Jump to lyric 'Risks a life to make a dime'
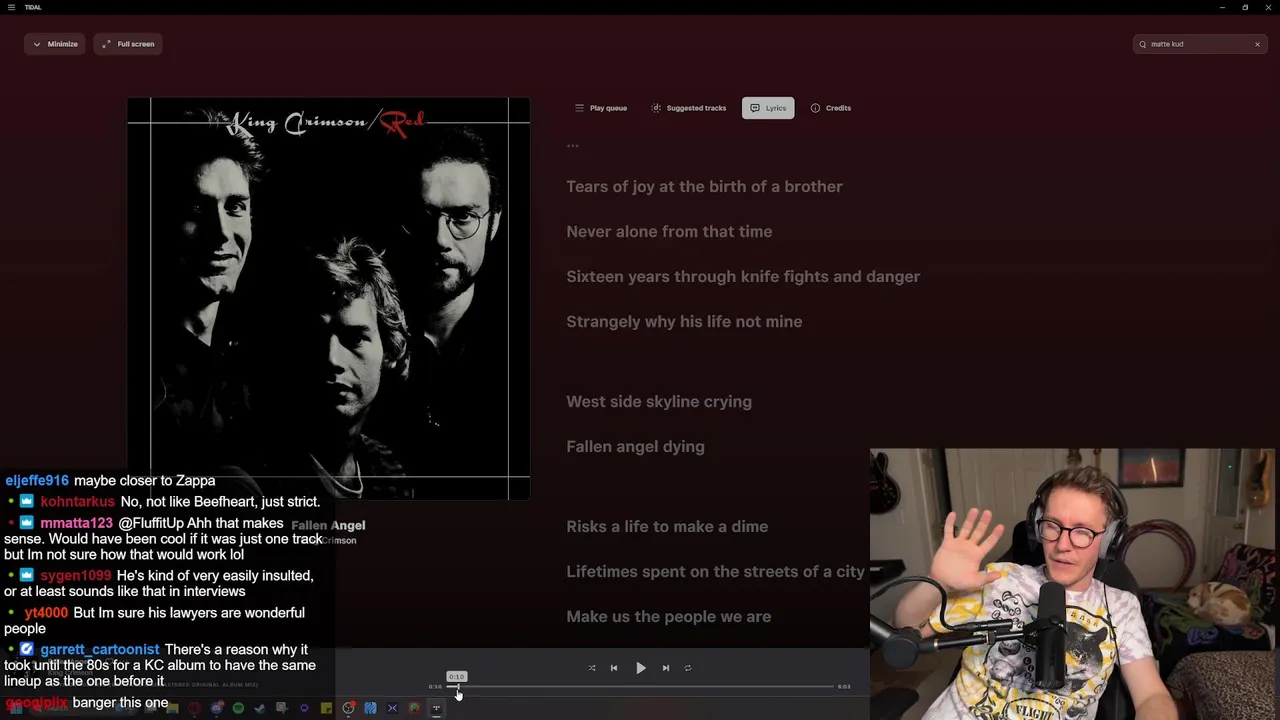Viewport: 1280px width, 720px height. pyautogui.click(x=667, y=526)
